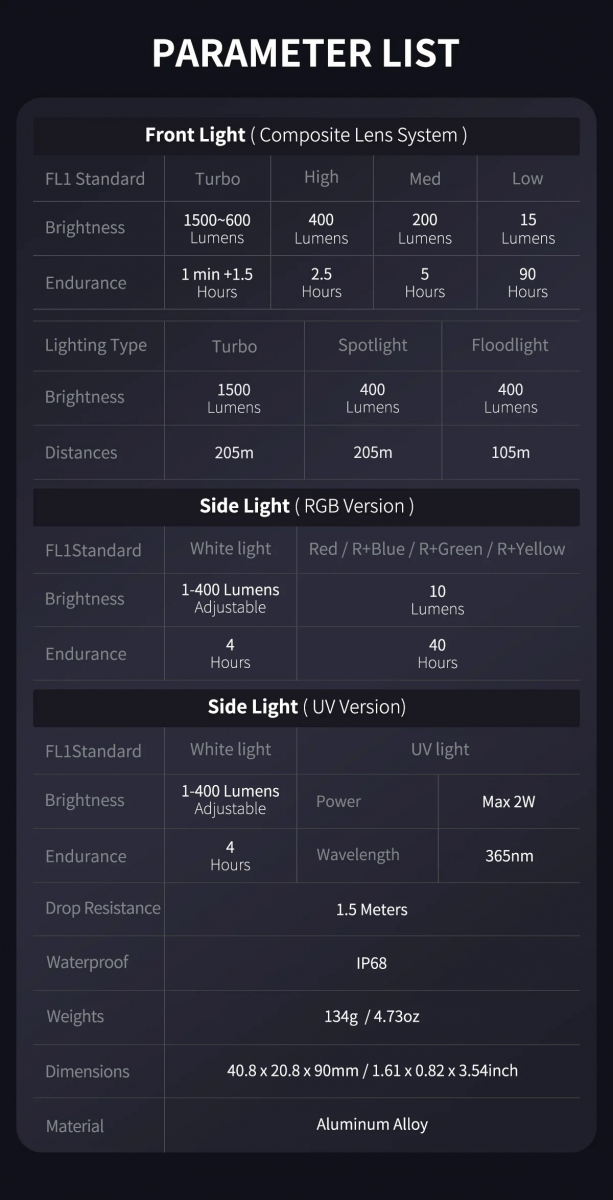The width and height of the screenshot is (613, 1200).
Task: Click the Max 2W power value
Action: (x=509, y=802)
